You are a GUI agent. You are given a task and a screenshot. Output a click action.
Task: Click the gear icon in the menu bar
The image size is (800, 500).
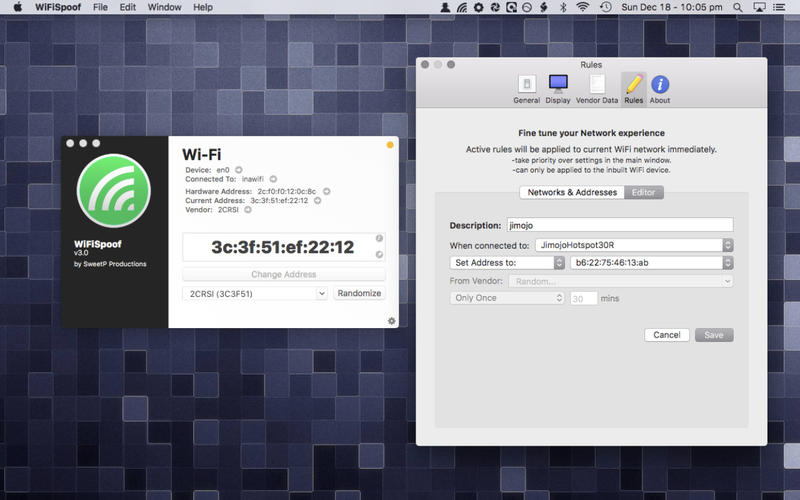pos(479,7)
